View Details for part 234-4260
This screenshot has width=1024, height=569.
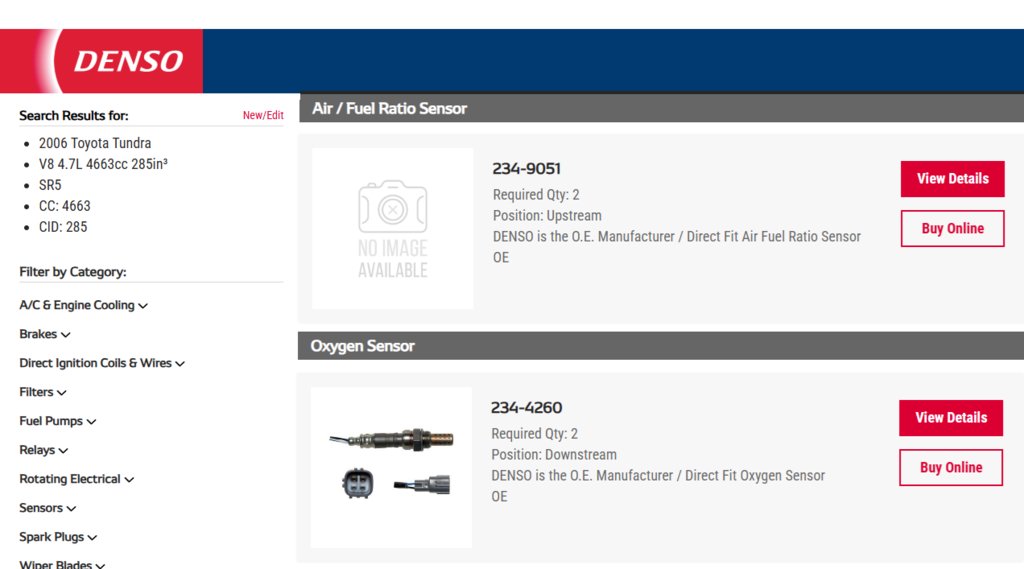[951, 418]
